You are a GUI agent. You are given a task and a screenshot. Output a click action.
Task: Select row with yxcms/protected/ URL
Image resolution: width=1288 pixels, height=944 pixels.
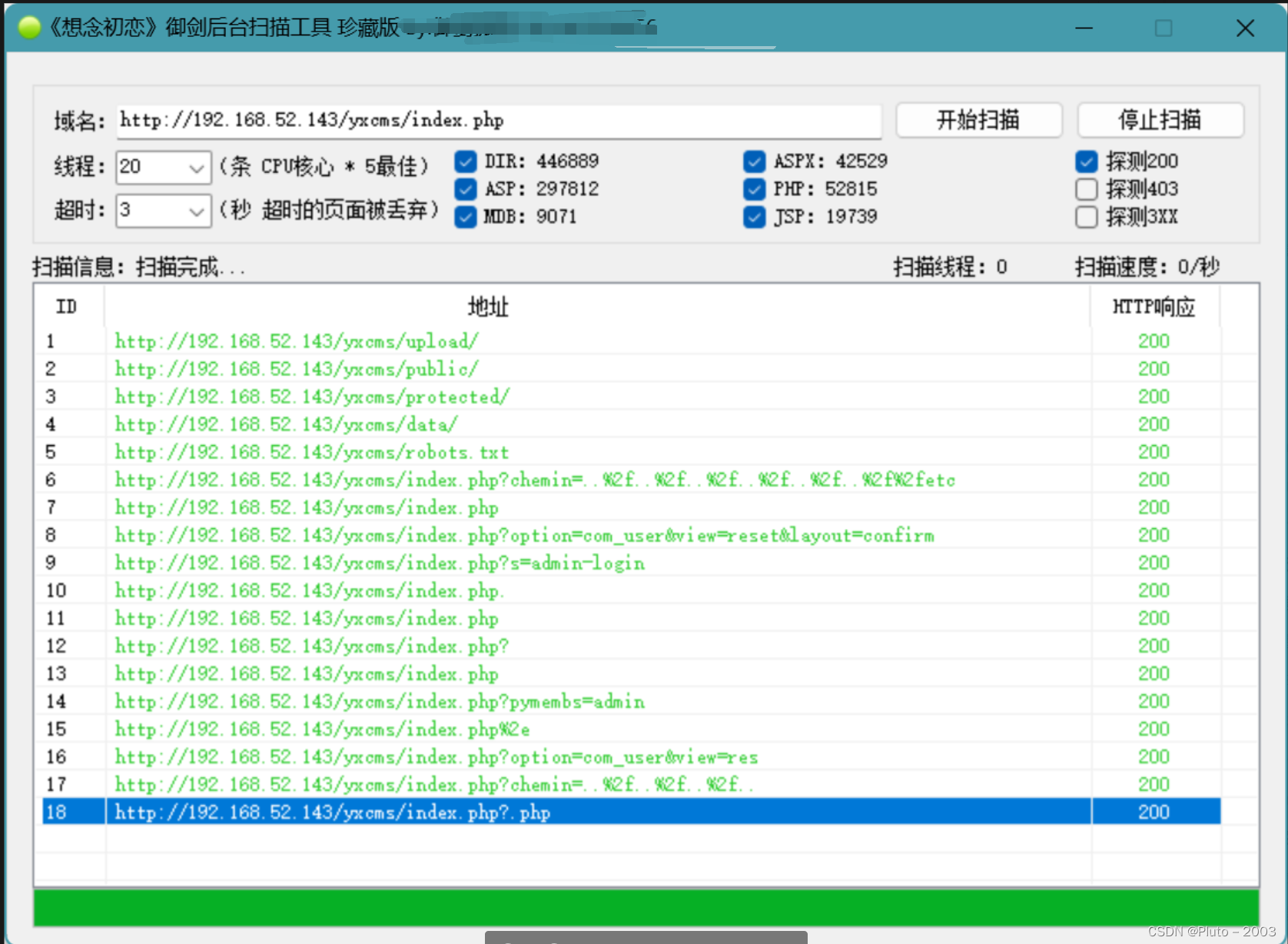pyautogui.click(x=631, y=396)
